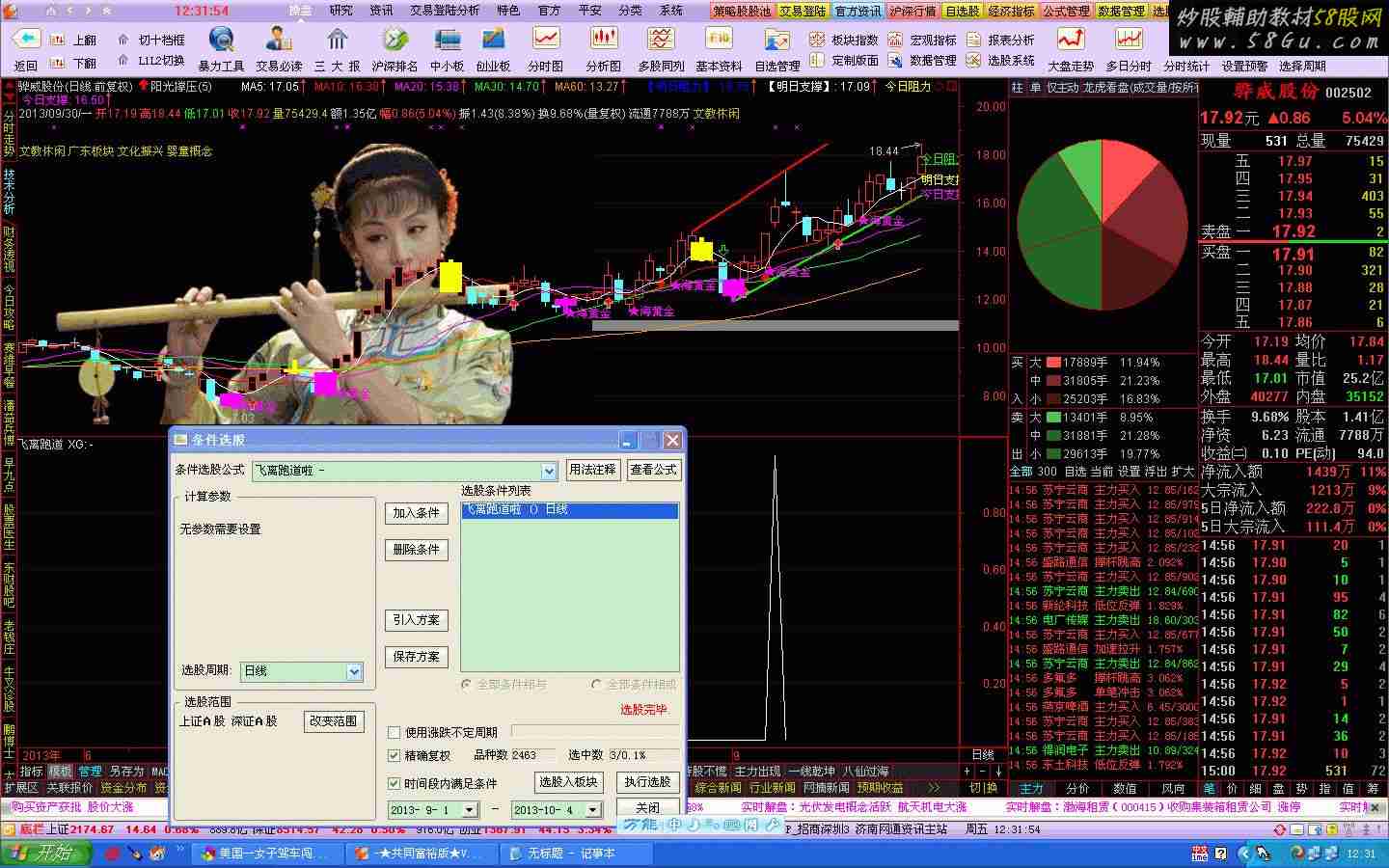
Task: Open the 大盘走势 chart icon
Action: (x=1071, y=40)
